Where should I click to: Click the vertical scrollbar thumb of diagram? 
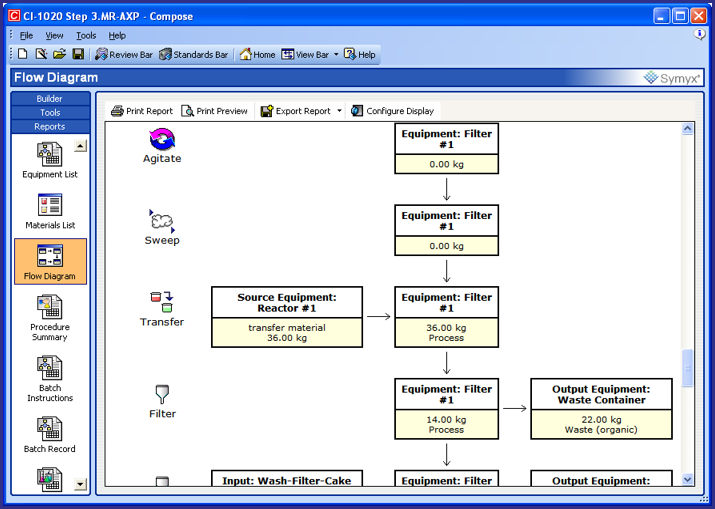coord(687,368)
